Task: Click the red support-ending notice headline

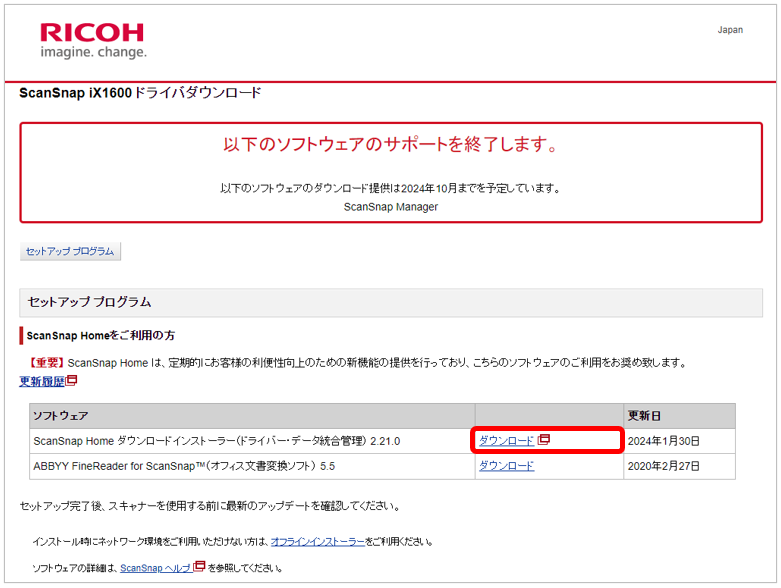Action: 390,144
